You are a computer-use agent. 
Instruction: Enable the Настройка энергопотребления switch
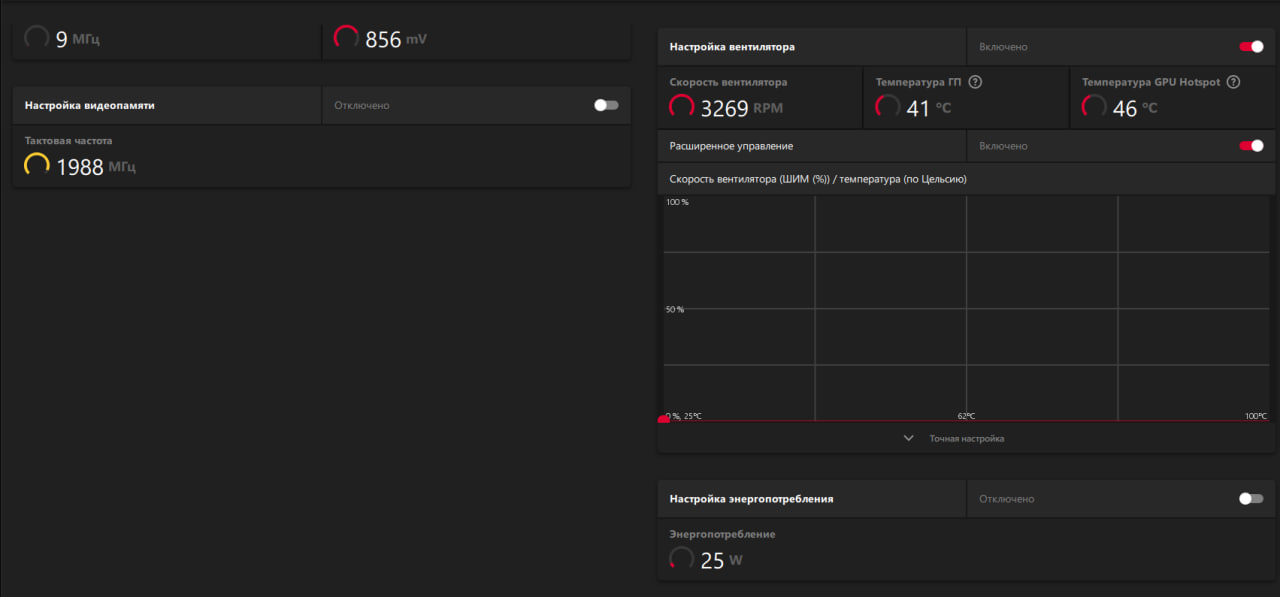(x=1251, y=498)
